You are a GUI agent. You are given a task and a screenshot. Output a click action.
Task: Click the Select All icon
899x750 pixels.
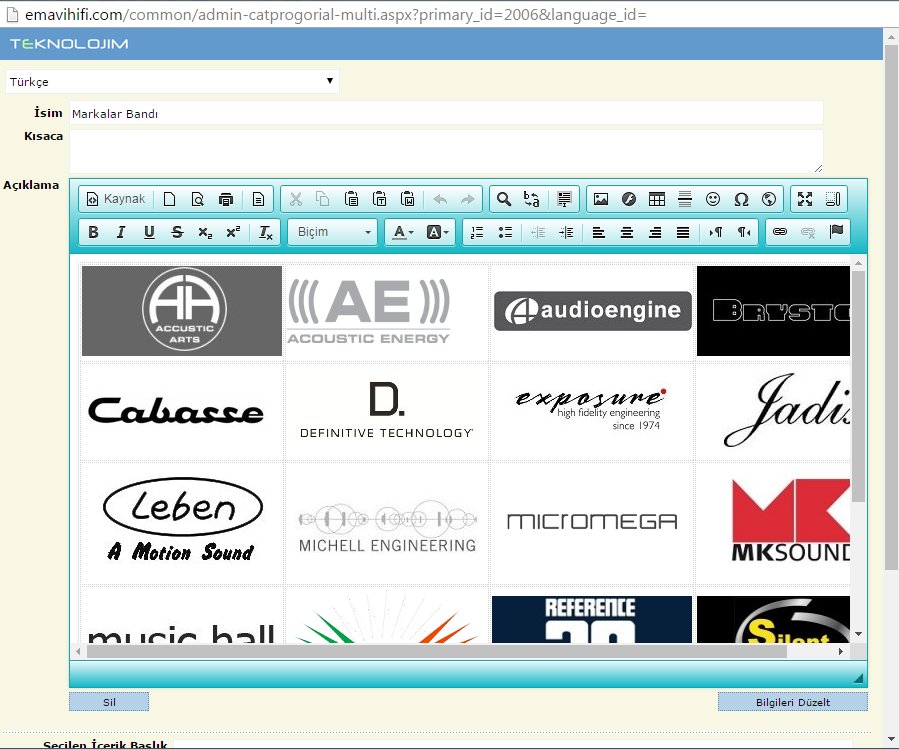pyautogui.click(x=564, y=199)
